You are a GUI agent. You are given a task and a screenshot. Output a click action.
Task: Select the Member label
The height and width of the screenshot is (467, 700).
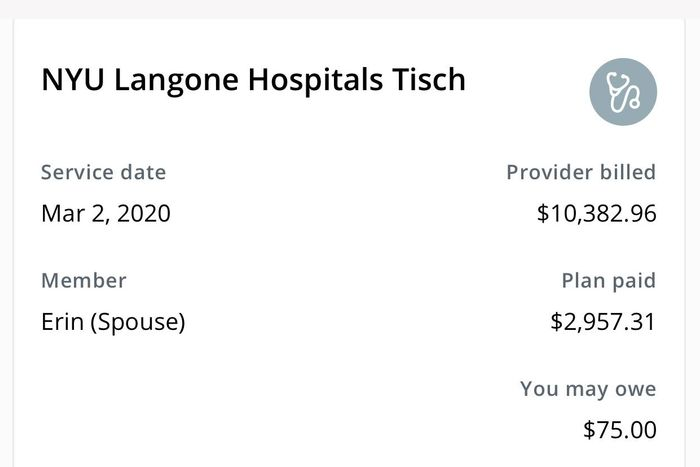point(83,281)
